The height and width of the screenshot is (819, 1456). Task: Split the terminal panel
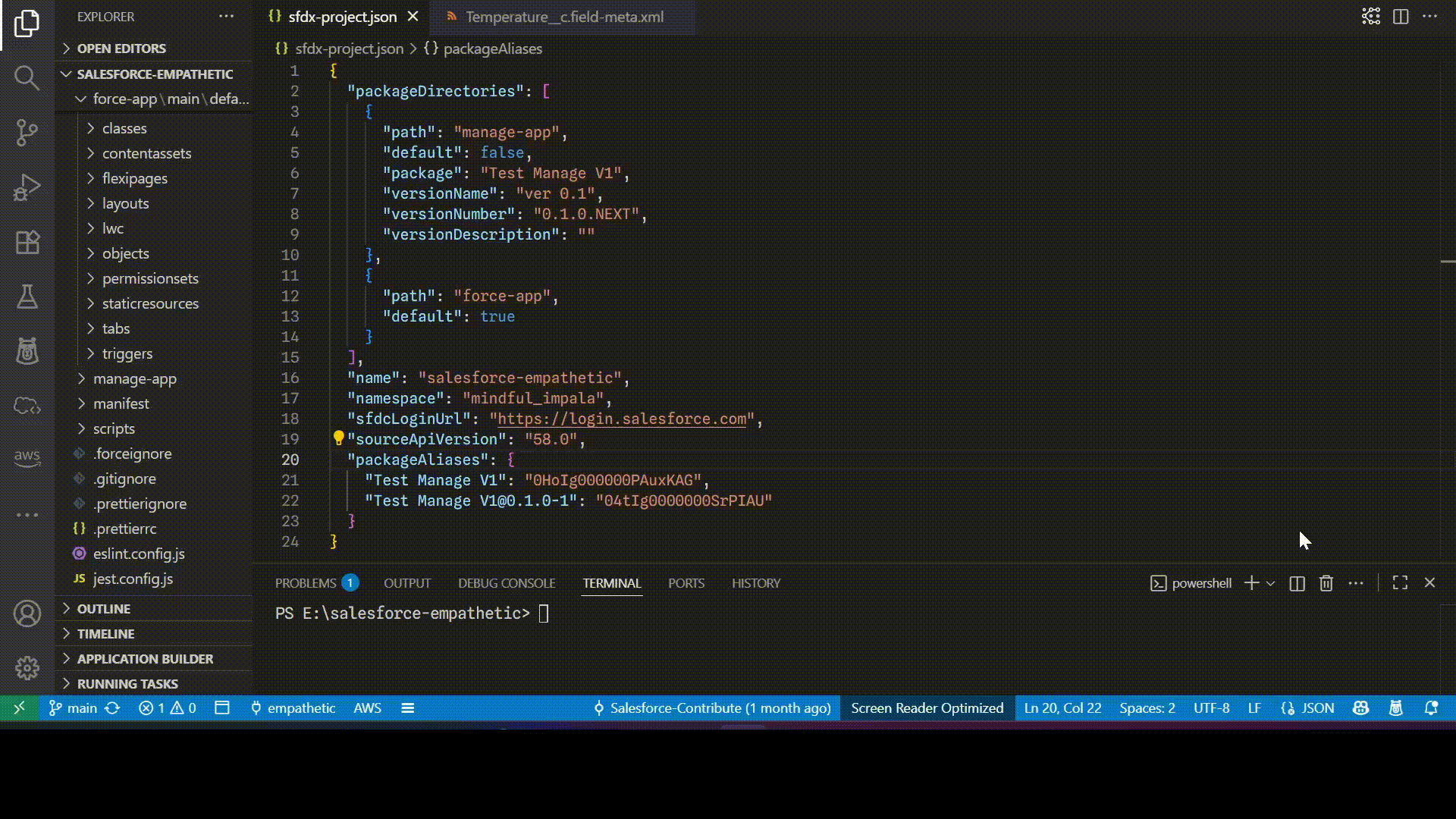1297,583
